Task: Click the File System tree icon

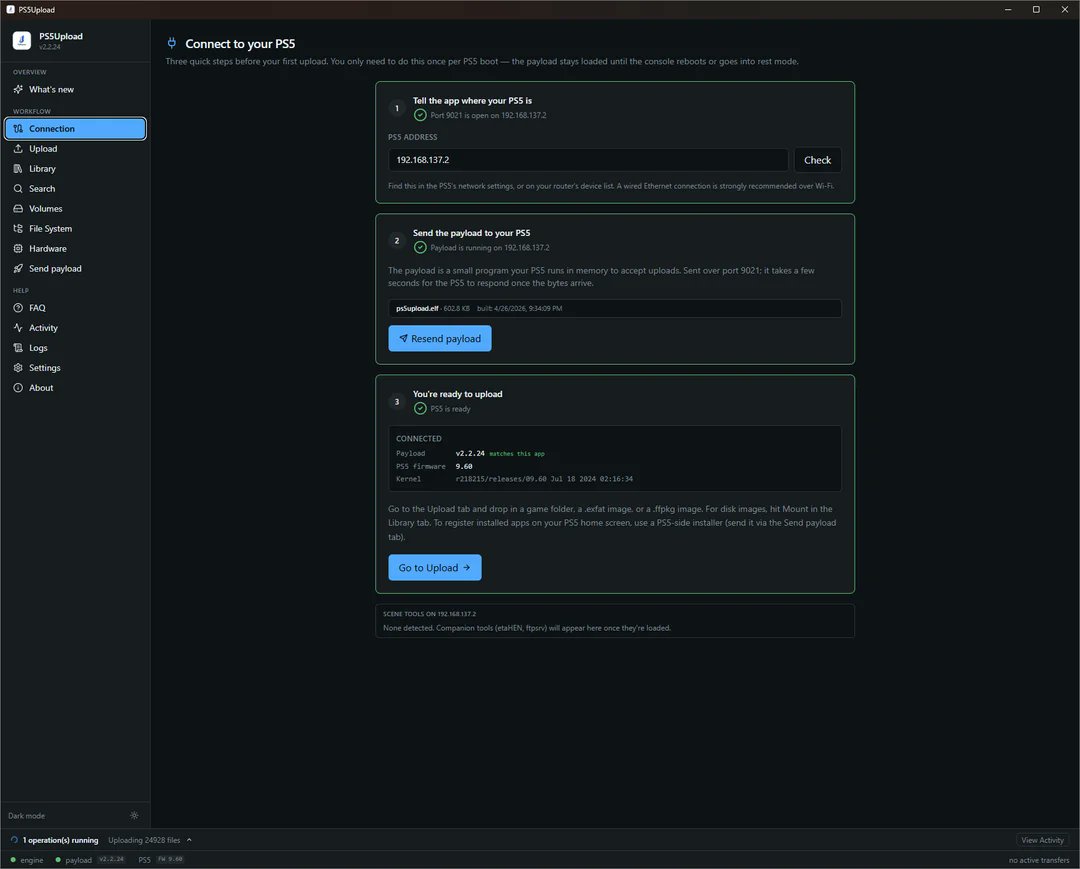Action: tap(18, 229)
